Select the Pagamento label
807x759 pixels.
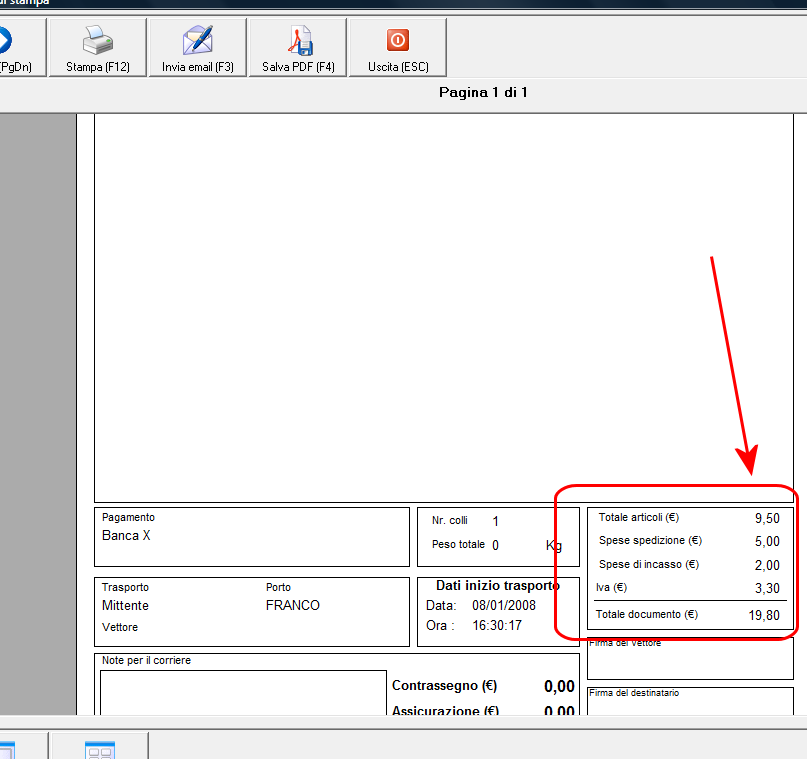[x=128, y=517]
